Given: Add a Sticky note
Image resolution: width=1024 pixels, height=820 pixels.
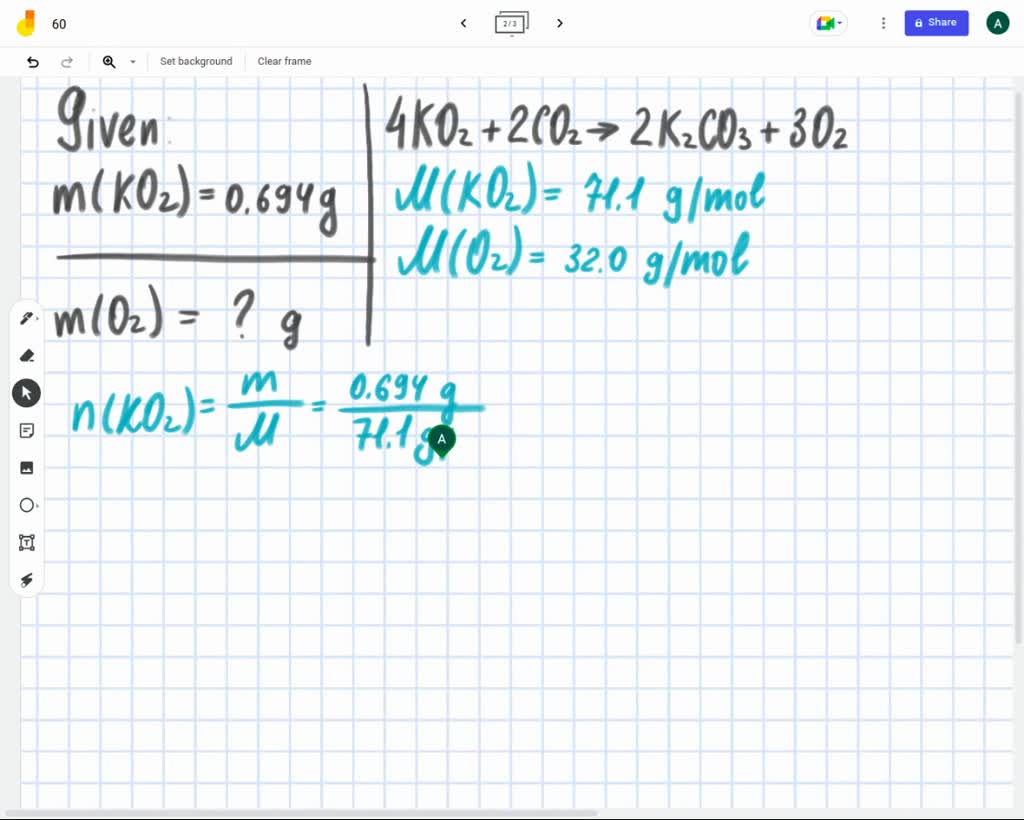Looking at the screenshot, I should point(27,430).
